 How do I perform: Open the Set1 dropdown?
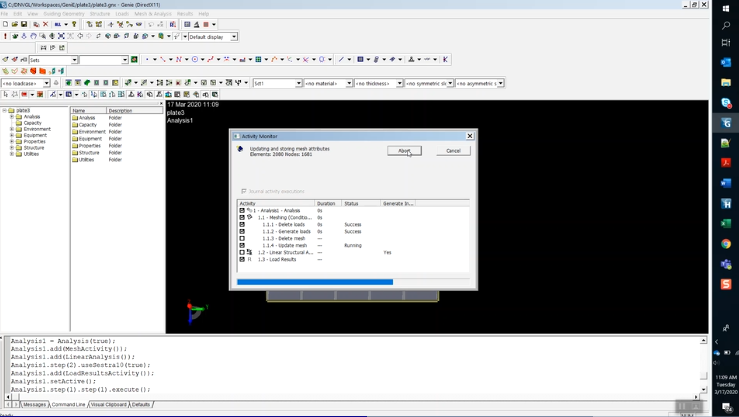(298, 83)
